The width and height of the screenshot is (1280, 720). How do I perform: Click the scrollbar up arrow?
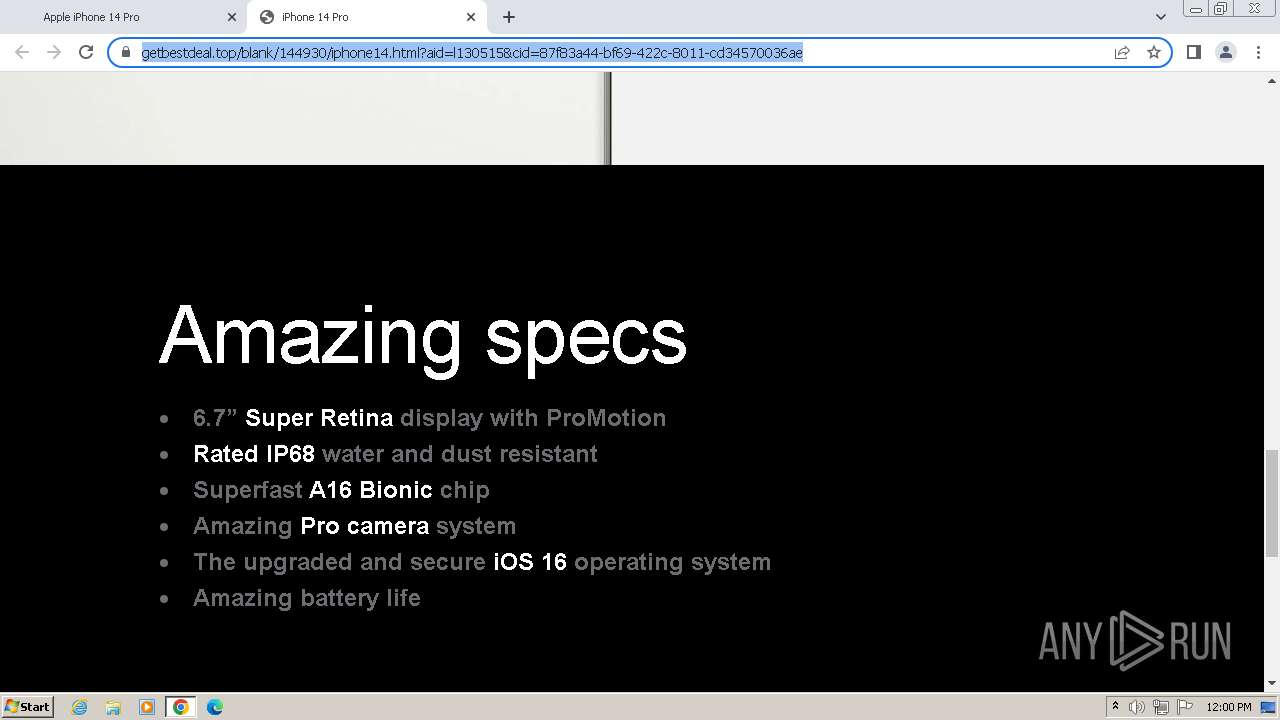(x=1272, y=80)
